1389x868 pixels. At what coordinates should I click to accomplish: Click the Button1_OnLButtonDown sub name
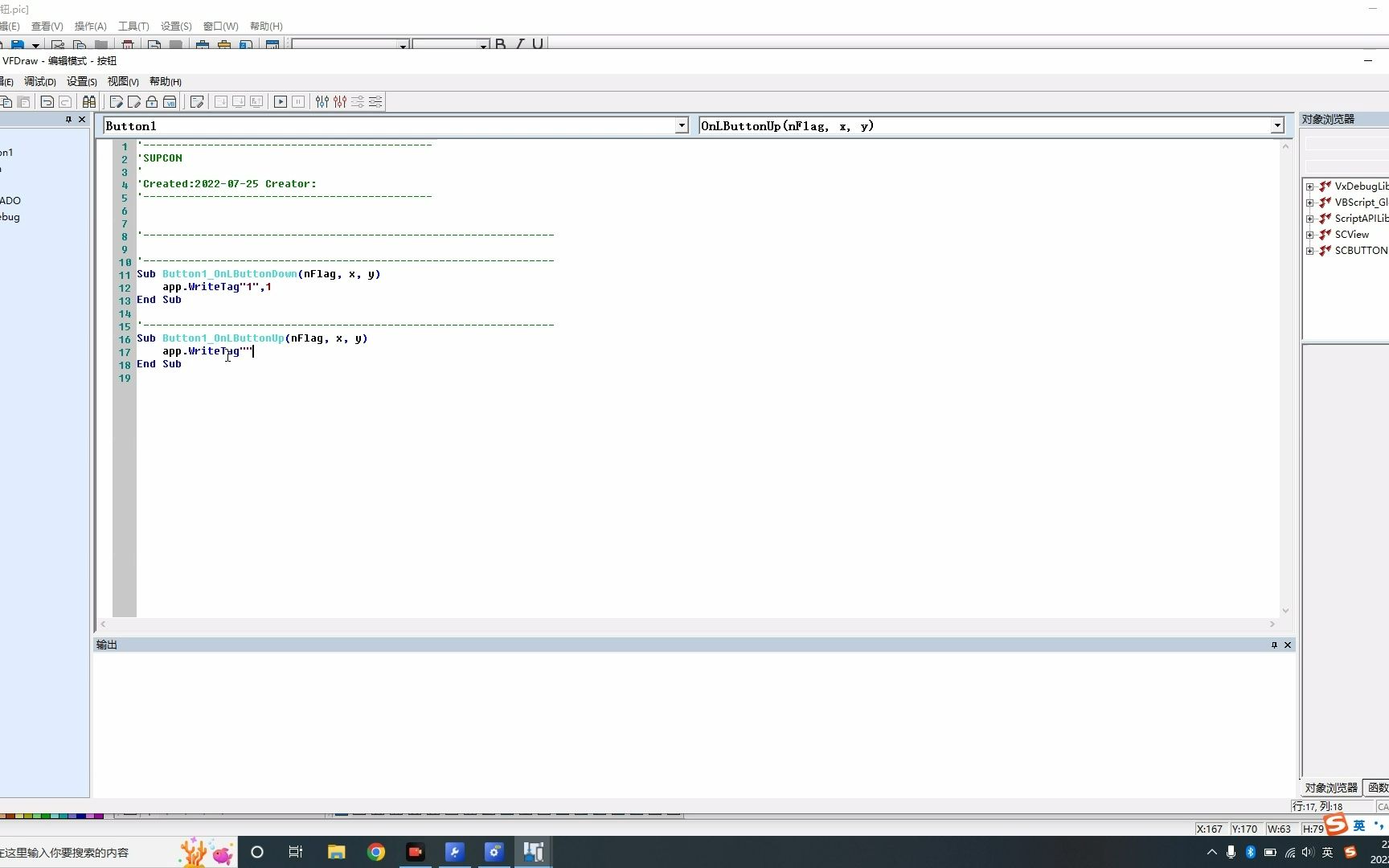click(230, 273)
